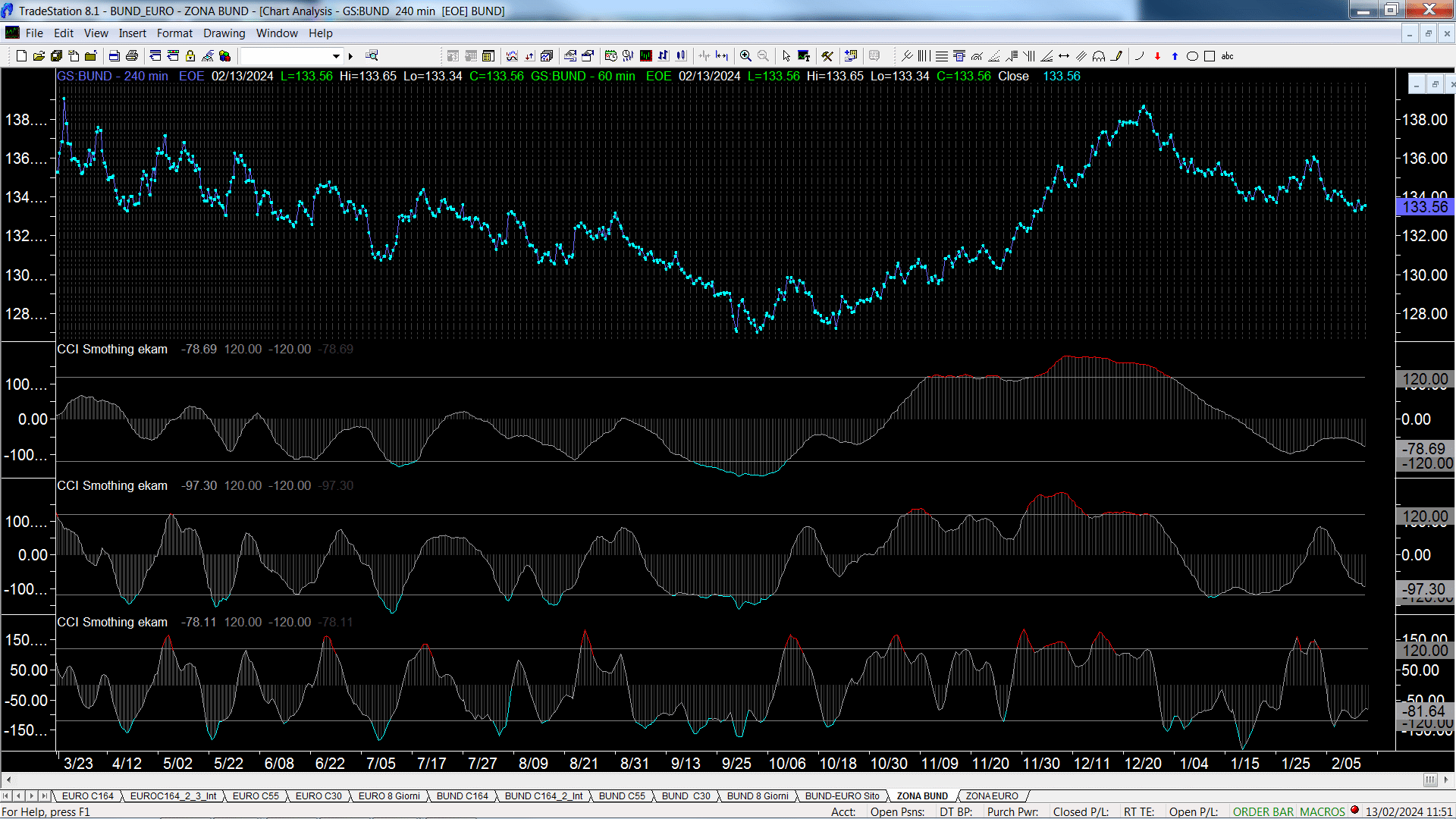Select the trendline pencil drawing tool
Screen dimensions: 1456x819
tap(1116, 56)
